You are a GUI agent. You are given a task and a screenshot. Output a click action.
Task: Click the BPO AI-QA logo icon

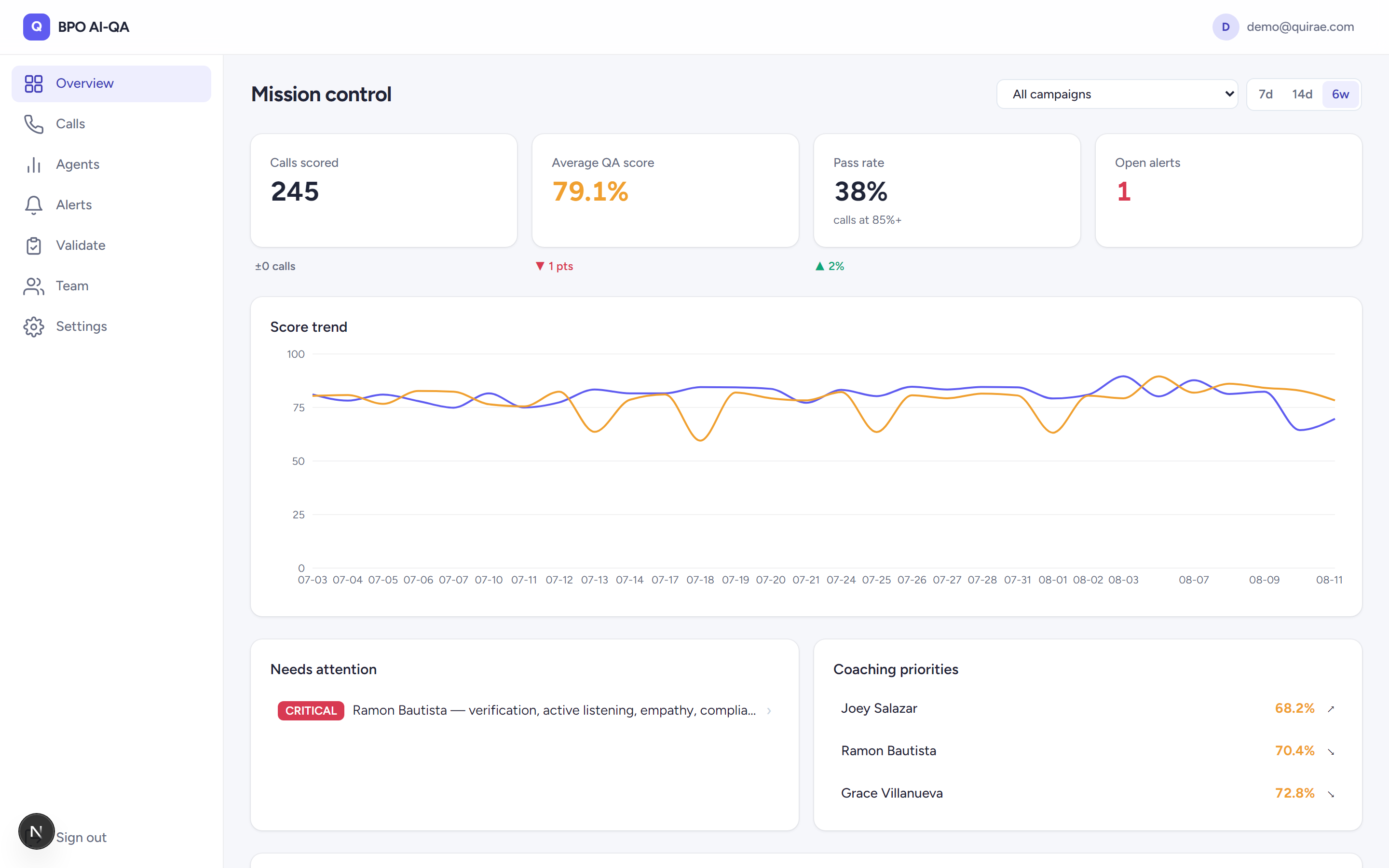point(36,27)
